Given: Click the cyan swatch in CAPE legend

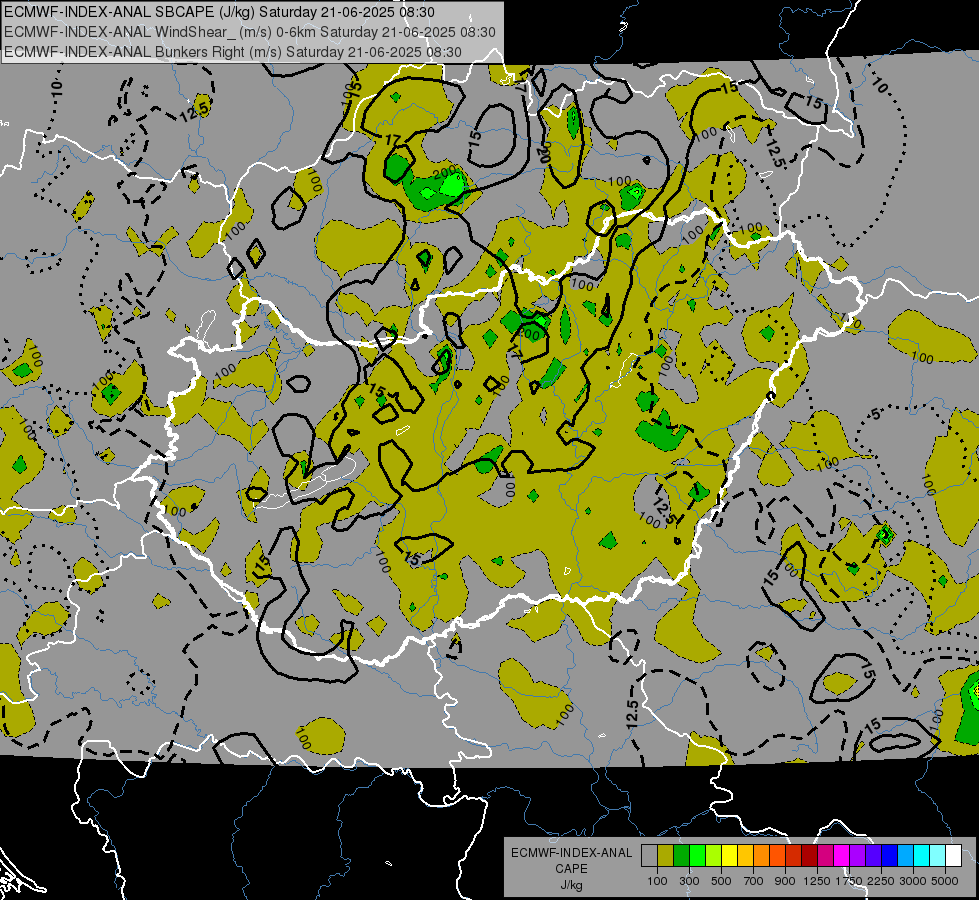Looking at the screenshot, I should pyautogui.click(x=921, y=856).
